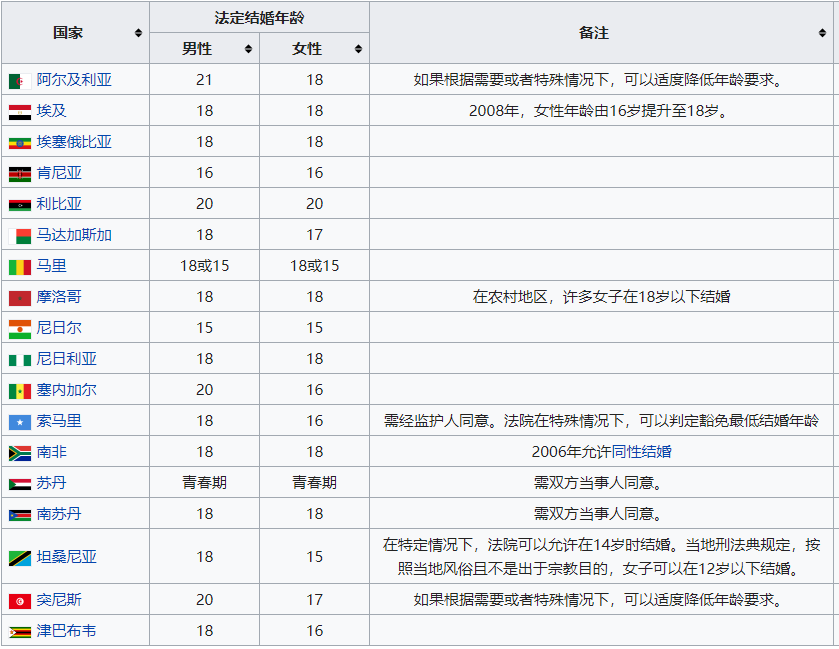Click the Senegal flag next to 塞内加尔
This screenshot has width=839, height=649.
click(20, 391)
